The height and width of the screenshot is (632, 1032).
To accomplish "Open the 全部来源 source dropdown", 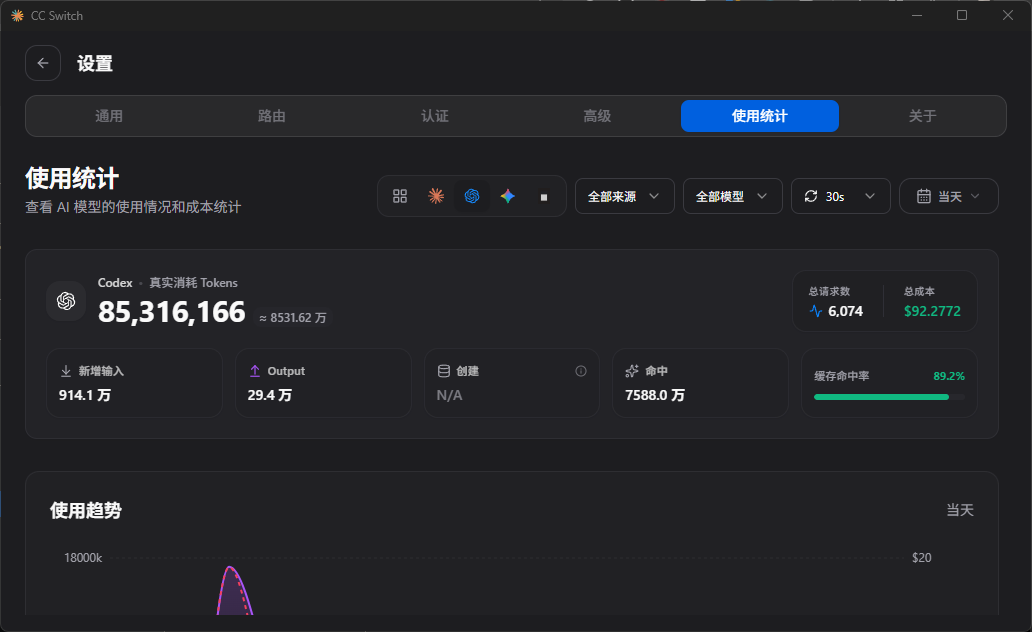I will 625,196.
